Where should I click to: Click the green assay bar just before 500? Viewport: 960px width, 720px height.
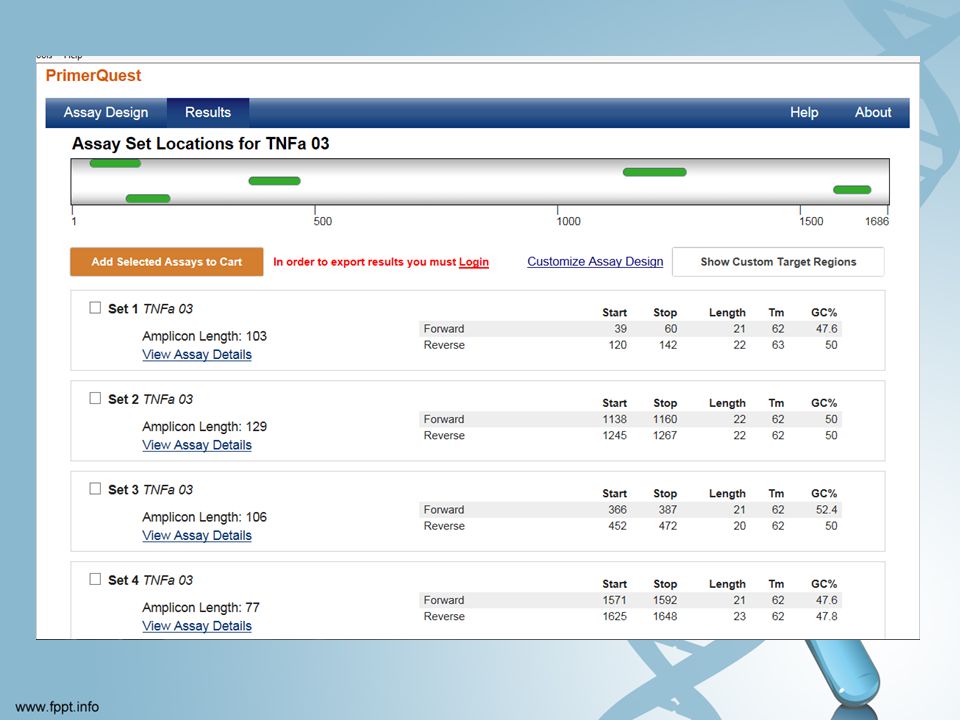(x=274, y=181)
